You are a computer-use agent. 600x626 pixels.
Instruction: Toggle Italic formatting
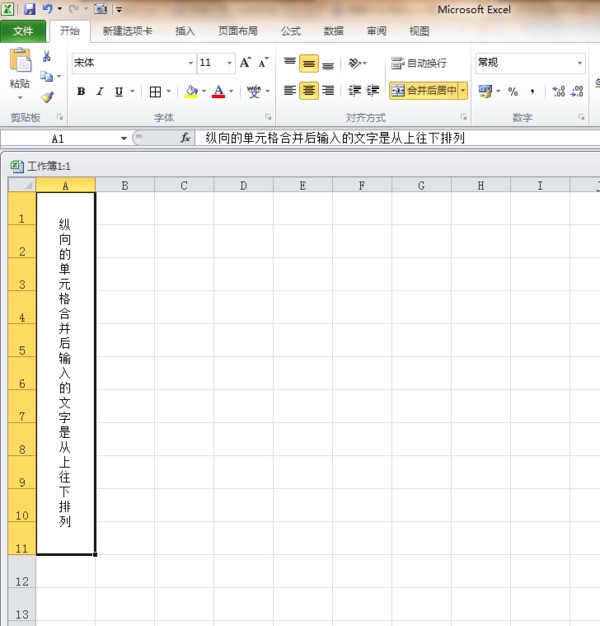(100, 92)
